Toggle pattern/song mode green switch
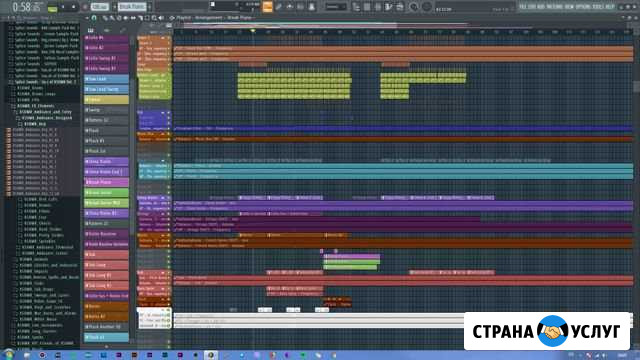Screen dimensions: 640x360 [52, 7]
